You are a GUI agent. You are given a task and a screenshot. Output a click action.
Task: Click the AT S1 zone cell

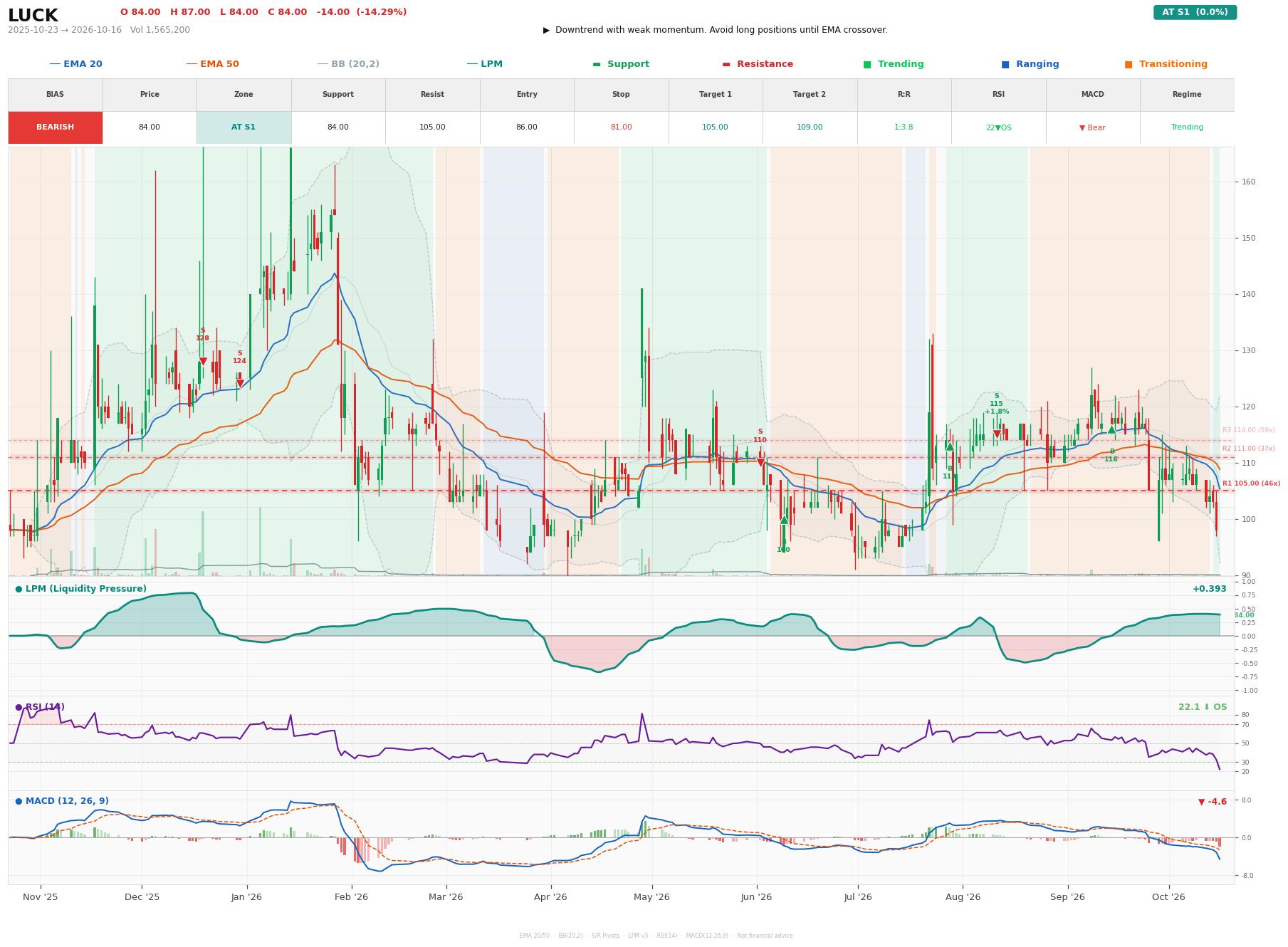pyautogui.click(x=244, y=127)
